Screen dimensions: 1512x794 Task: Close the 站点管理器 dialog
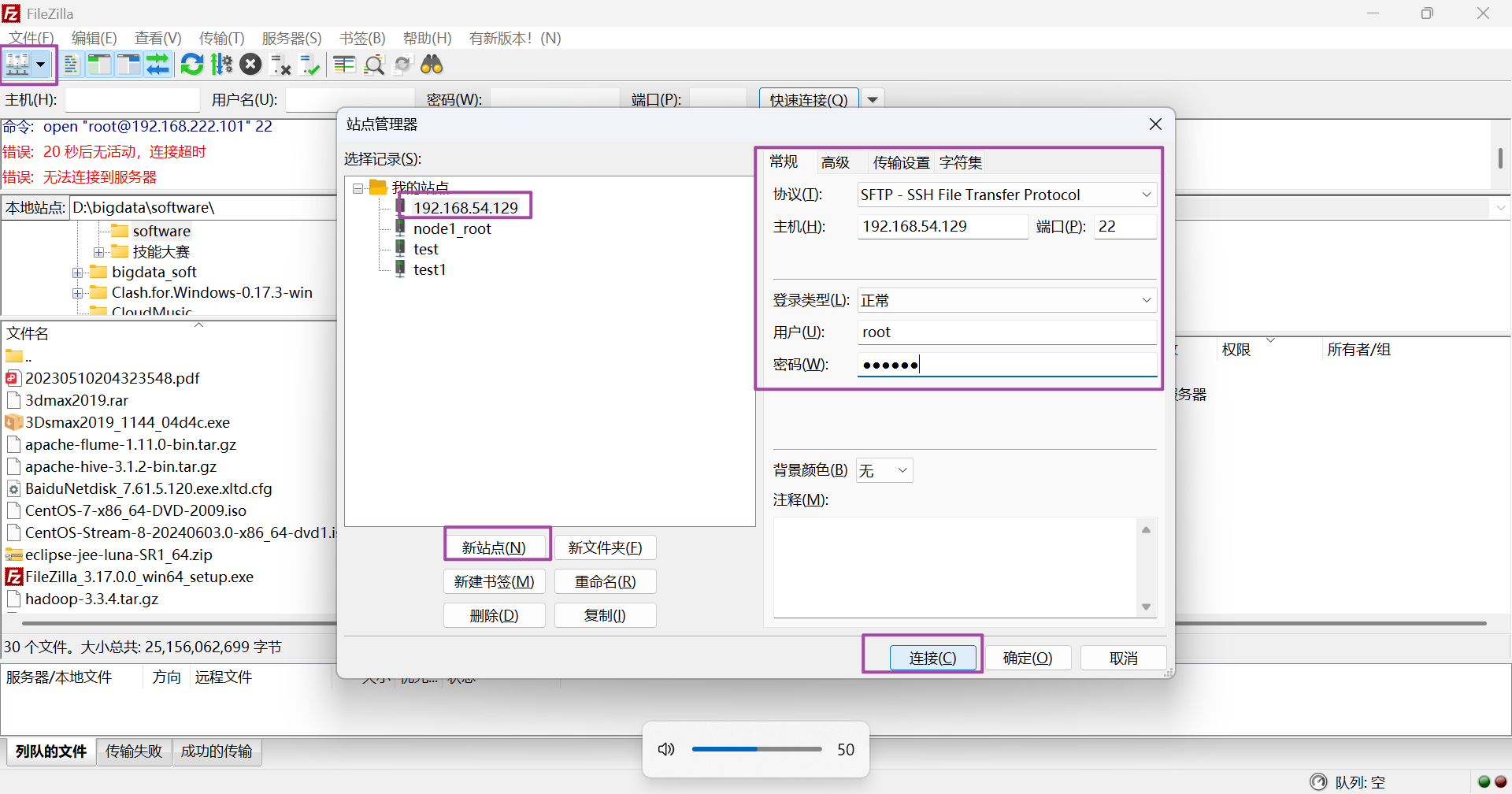pyautogui.click(x=1155, y=124)
